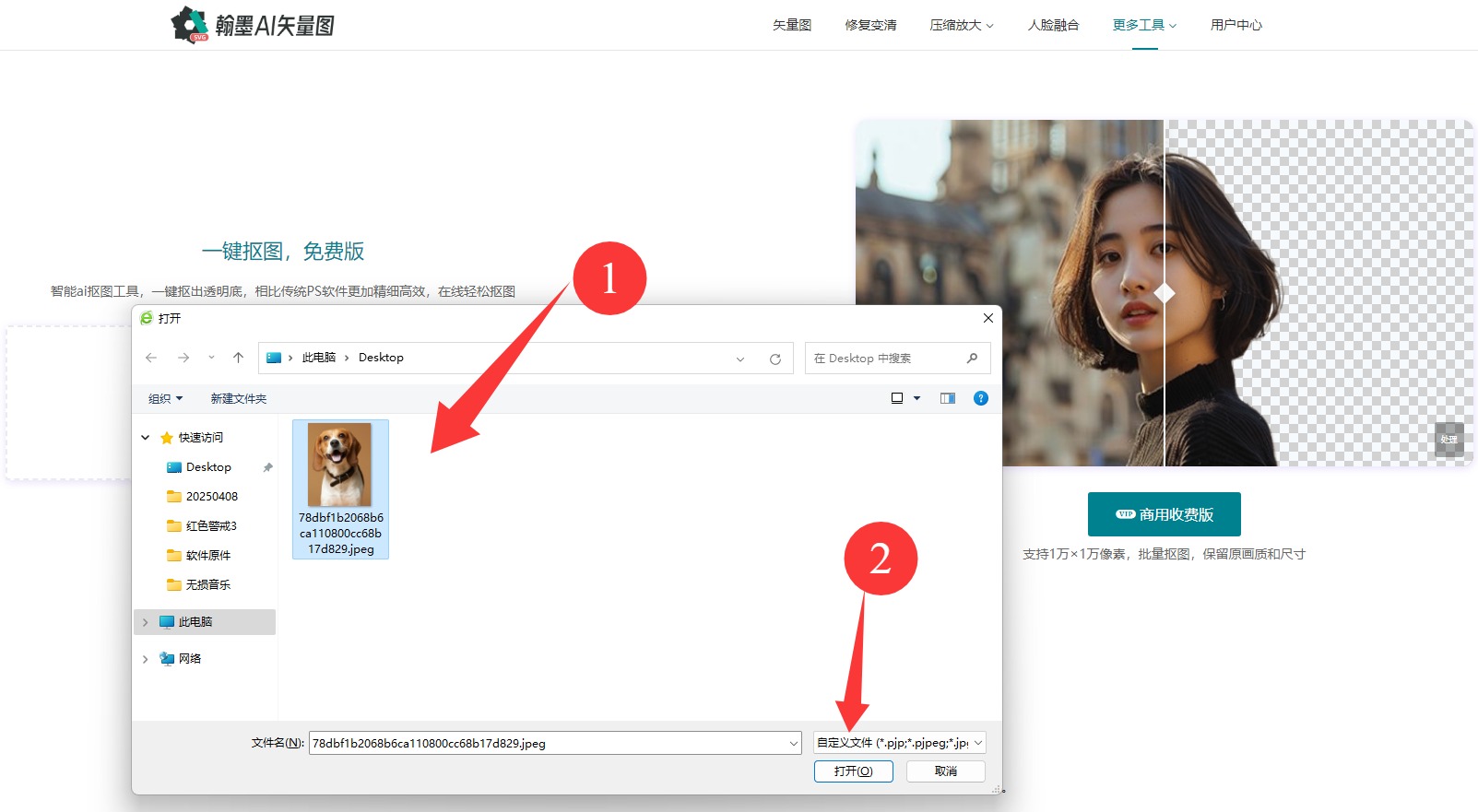
Task: Open the 压缩放大 navigation menu
Action: [961, 25]
